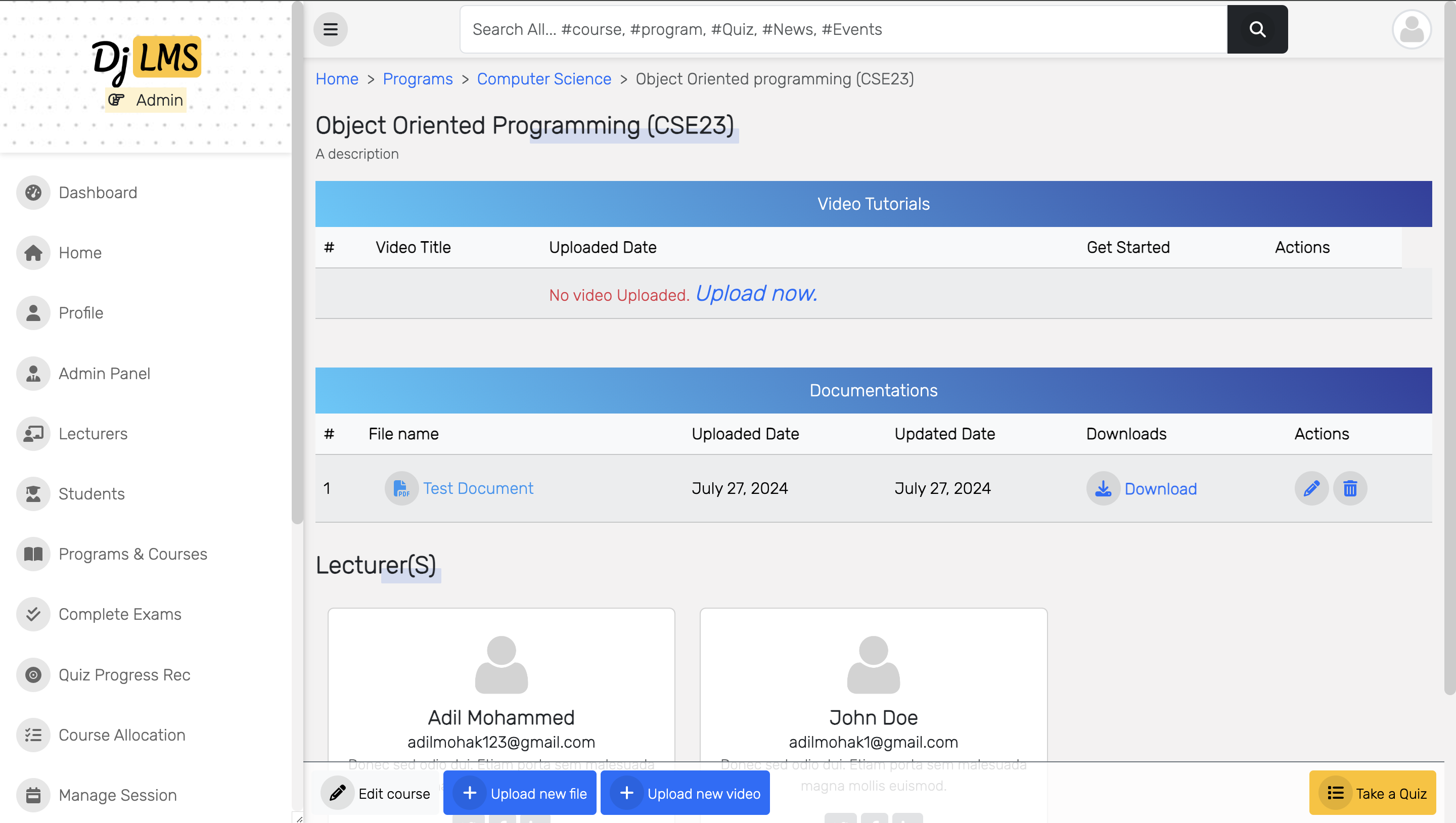Click the Complete Exams checkmark icon
The height and width of the screenshot is (823, 1456).
(33, 614)
